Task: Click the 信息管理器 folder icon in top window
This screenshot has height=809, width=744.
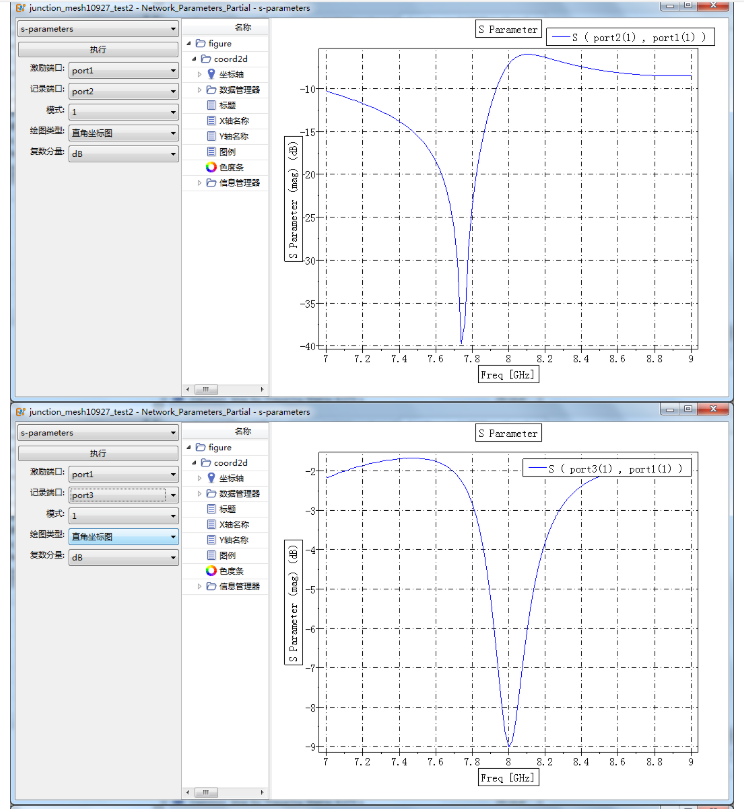Action: click(x=211, y=183)
